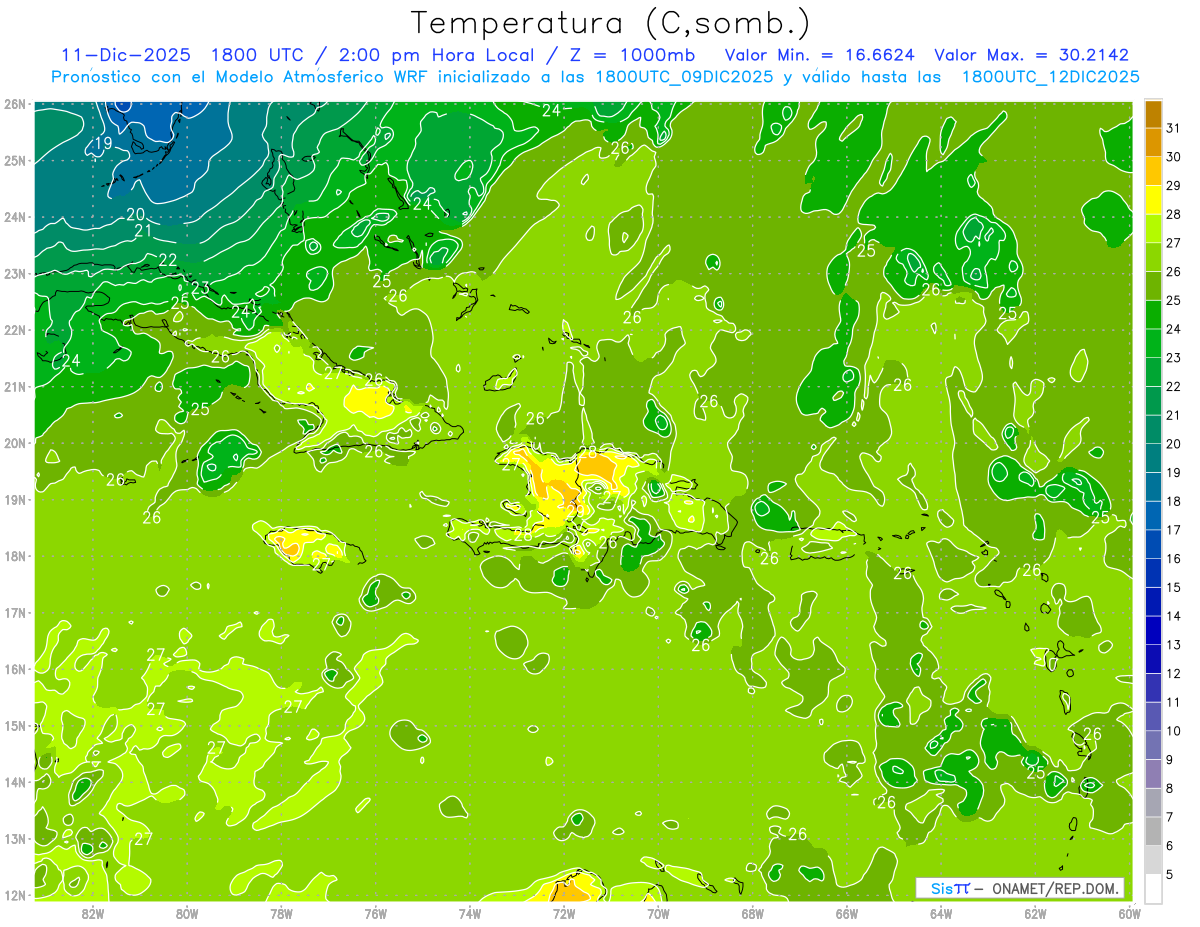Click the colorbar scale label "29"
1200x927 pixels.
click(1174, 186)
